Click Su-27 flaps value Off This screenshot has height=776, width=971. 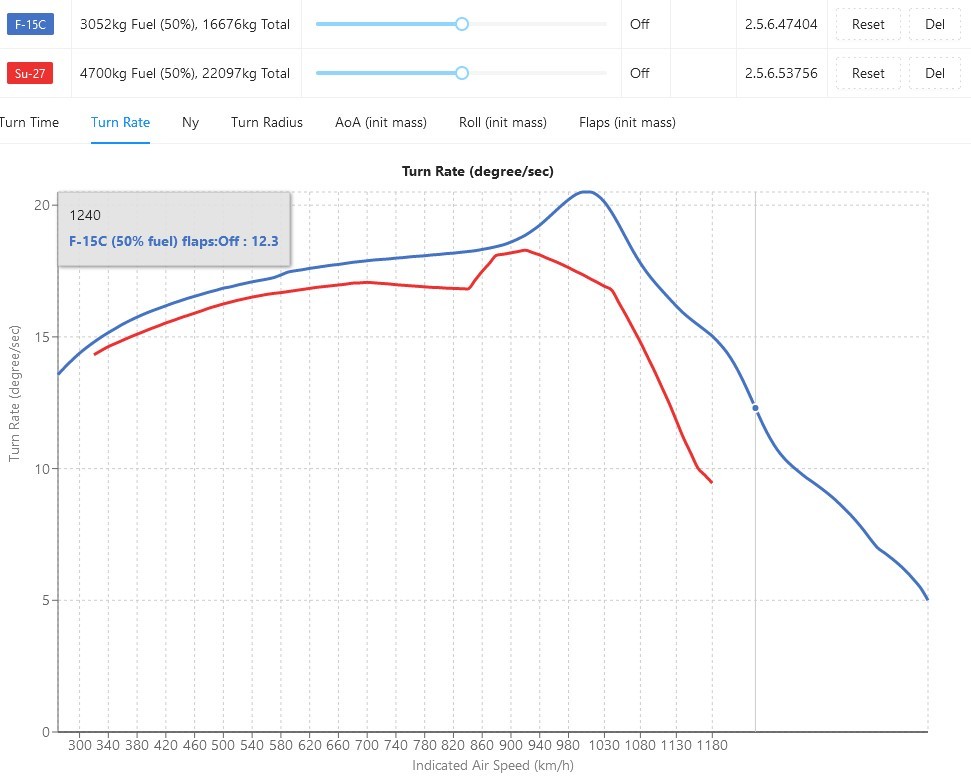coord(639,73)
